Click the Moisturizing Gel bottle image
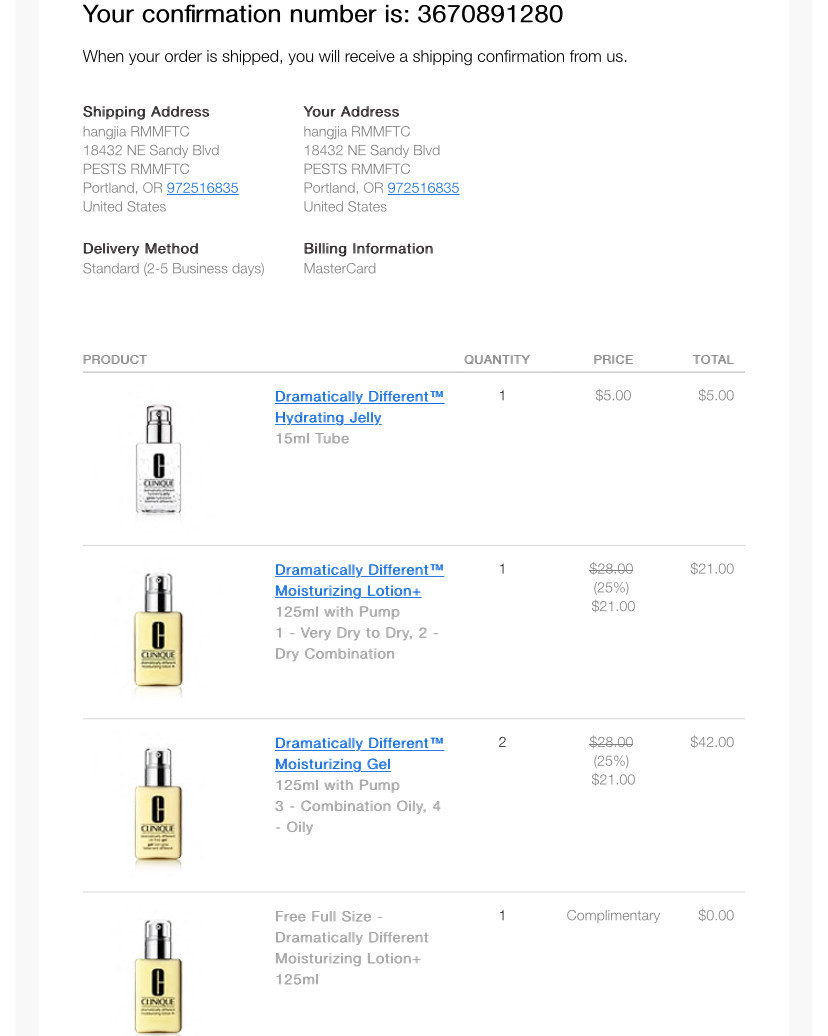 [x=159, y=805]
